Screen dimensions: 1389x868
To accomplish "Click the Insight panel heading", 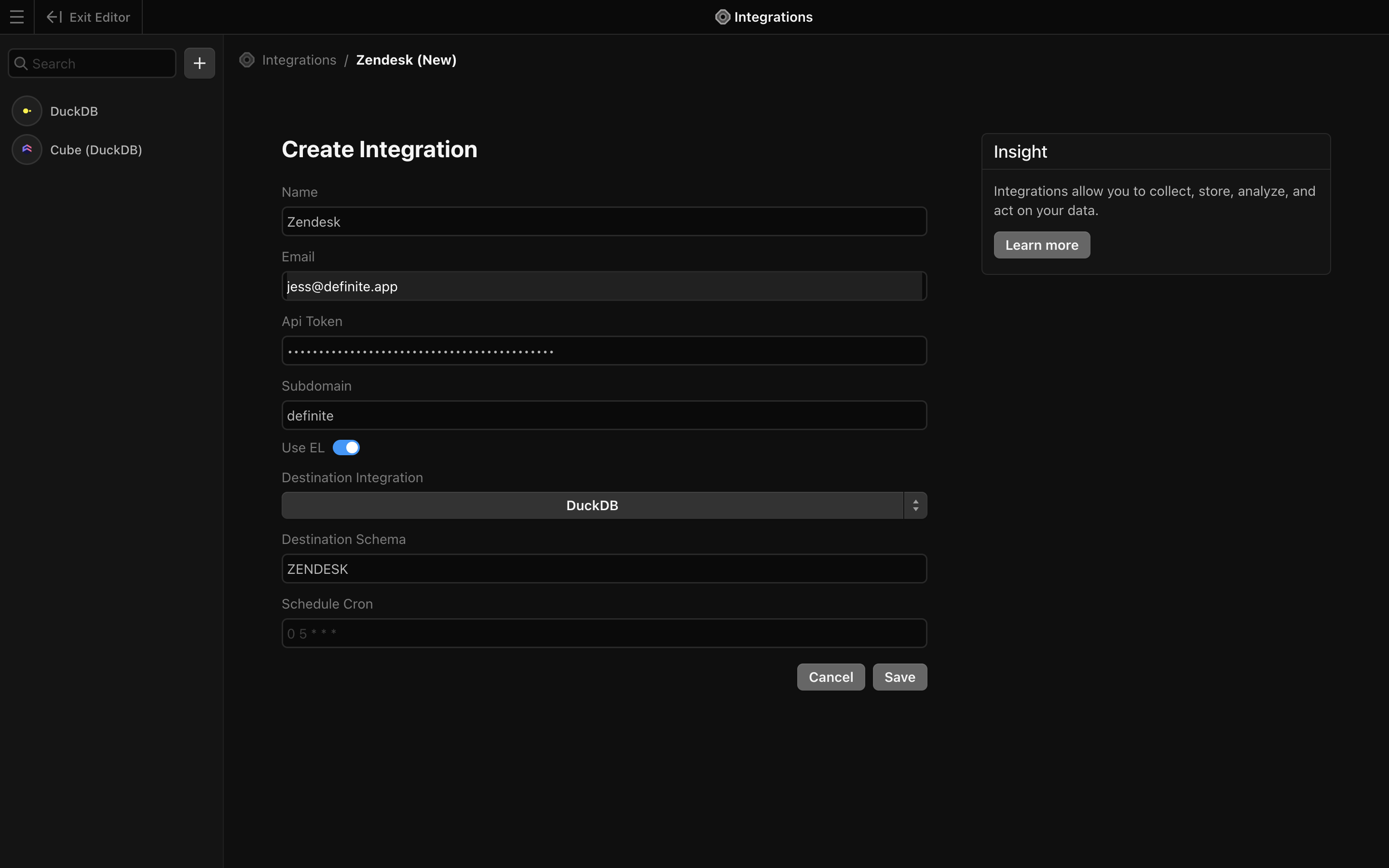I will coord(1020,152).
